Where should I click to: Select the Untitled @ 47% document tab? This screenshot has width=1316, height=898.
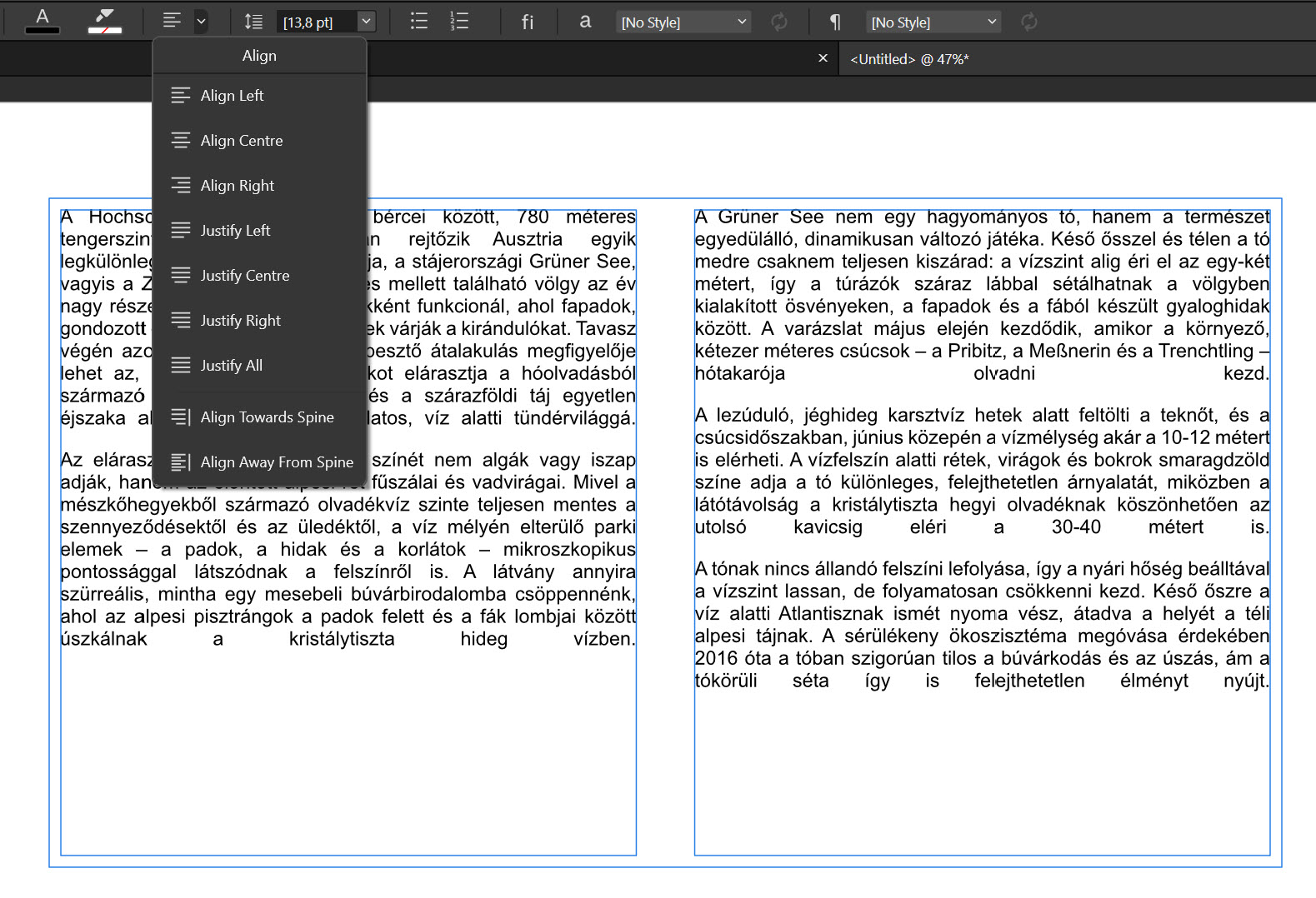pyautogui.click(x=909, y=59)
